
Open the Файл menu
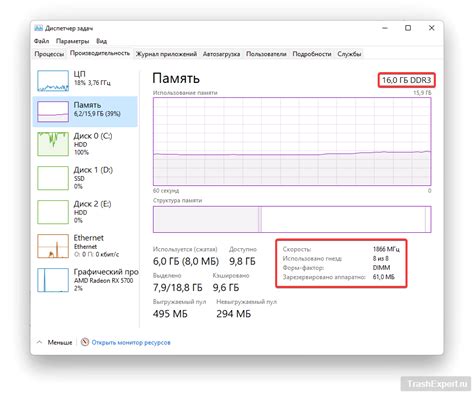point(41,41)
